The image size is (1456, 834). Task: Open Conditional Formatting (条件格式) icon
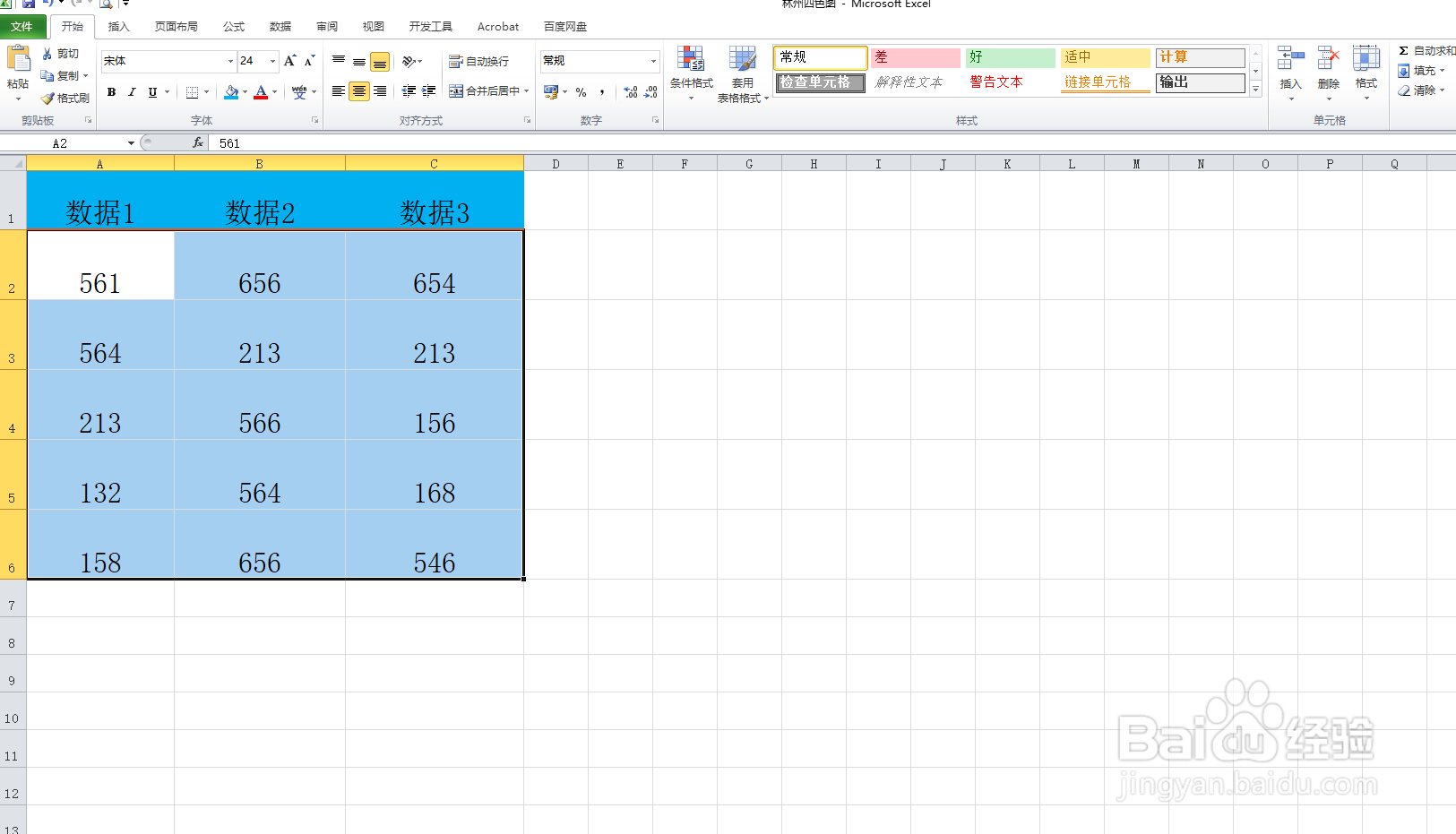[691, 59]
